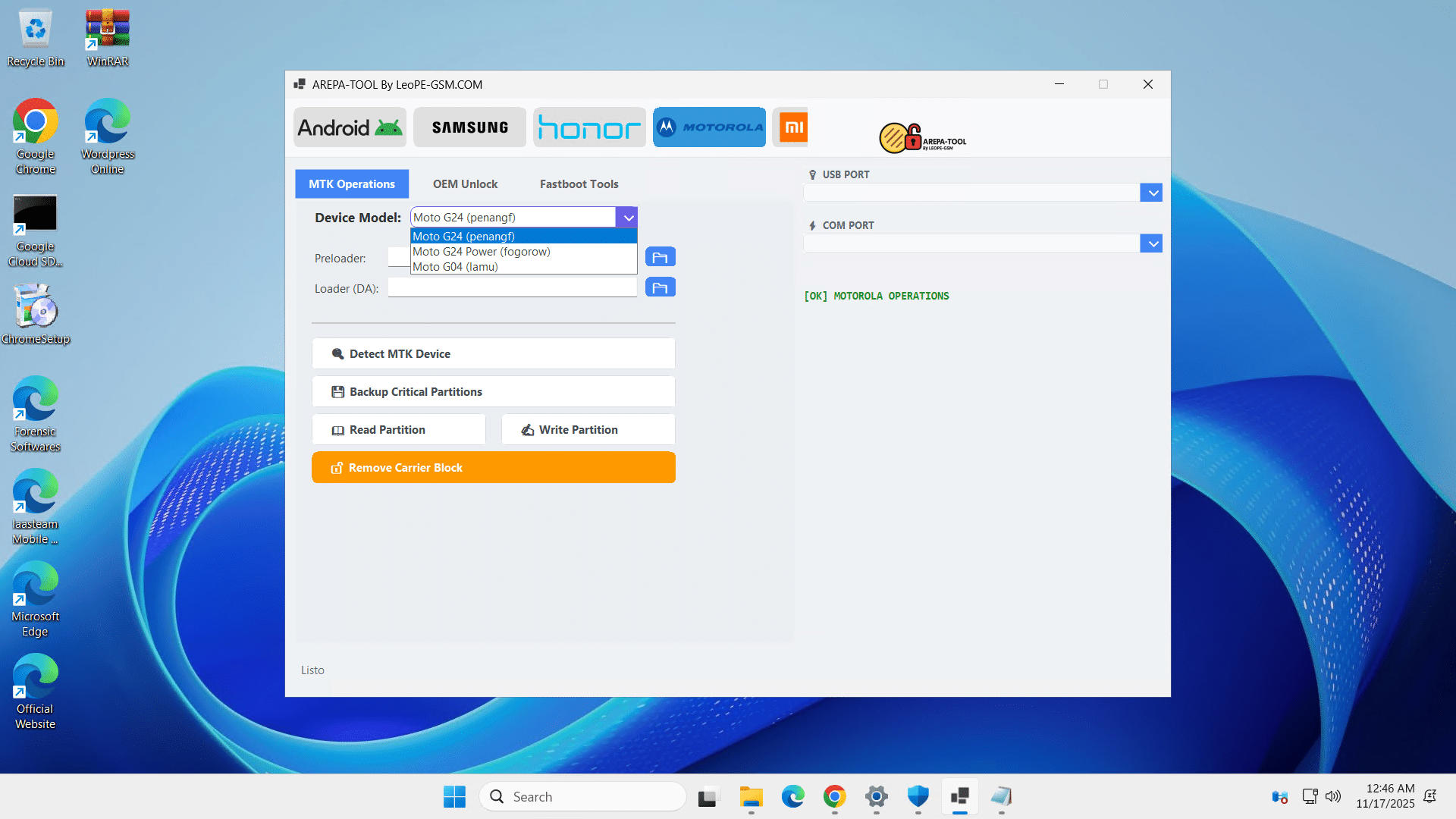This screenshot has height=819, width=1456.
Task: Expand the COM PORT dropdown
Action: click(x=1151, y=243)
